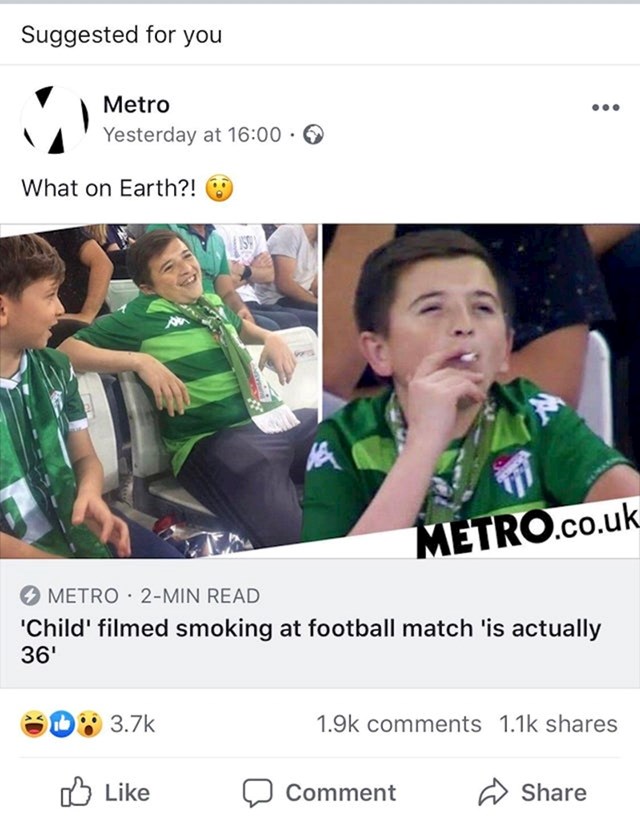This screenshot has height=823, width=640.
Task: Click the globe public audience icon
Action: [313, 135]
